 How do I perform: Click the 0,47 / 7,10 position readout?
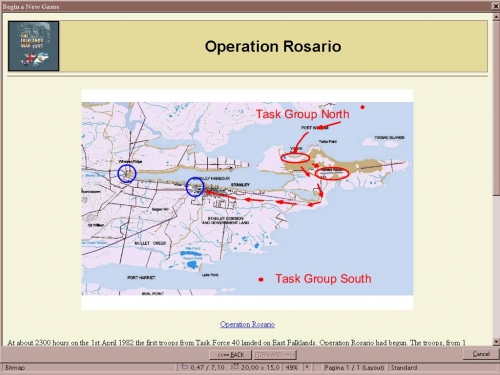click(x=207, y=367)
